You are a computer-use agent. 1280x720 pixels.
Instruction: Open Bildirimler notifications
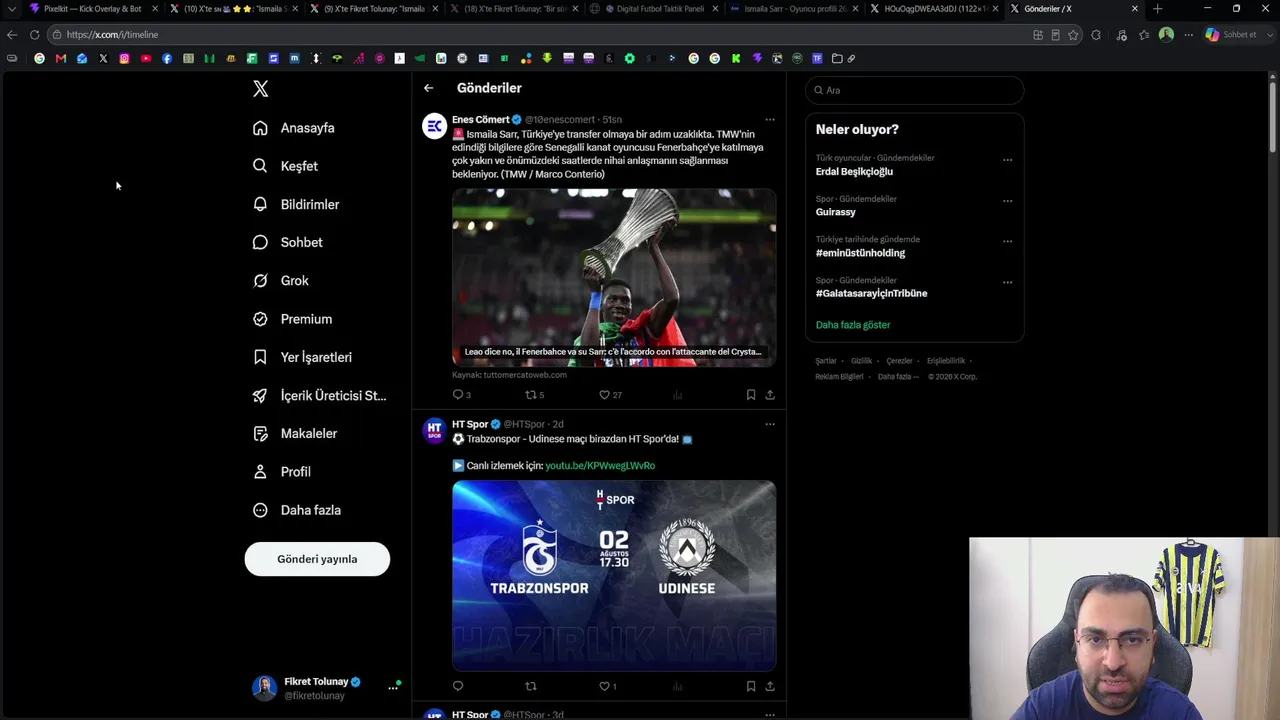[297, 204]
